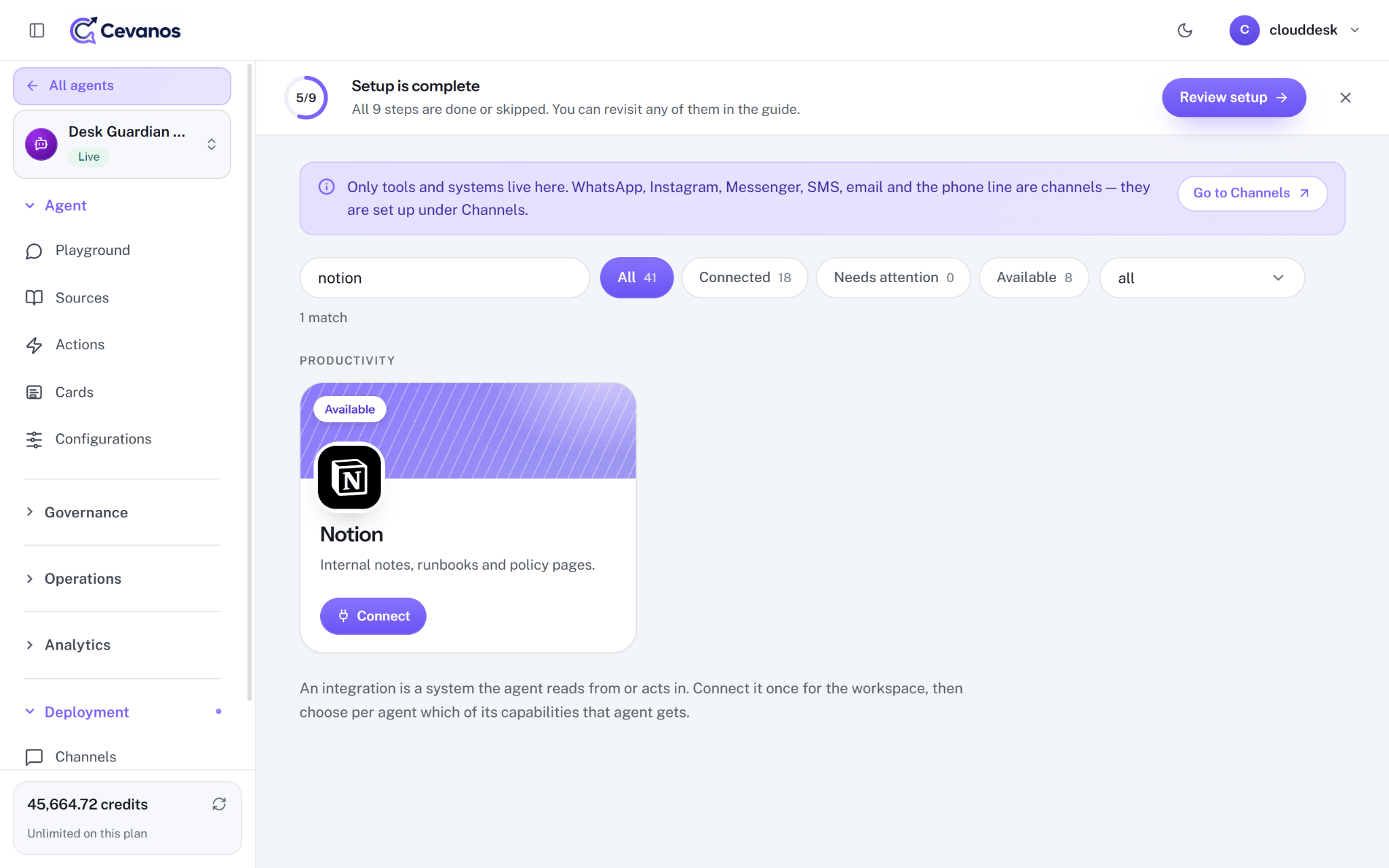Click the Live status badge
This screenshot has width=1389, height=868.
[x=89, y=157]
